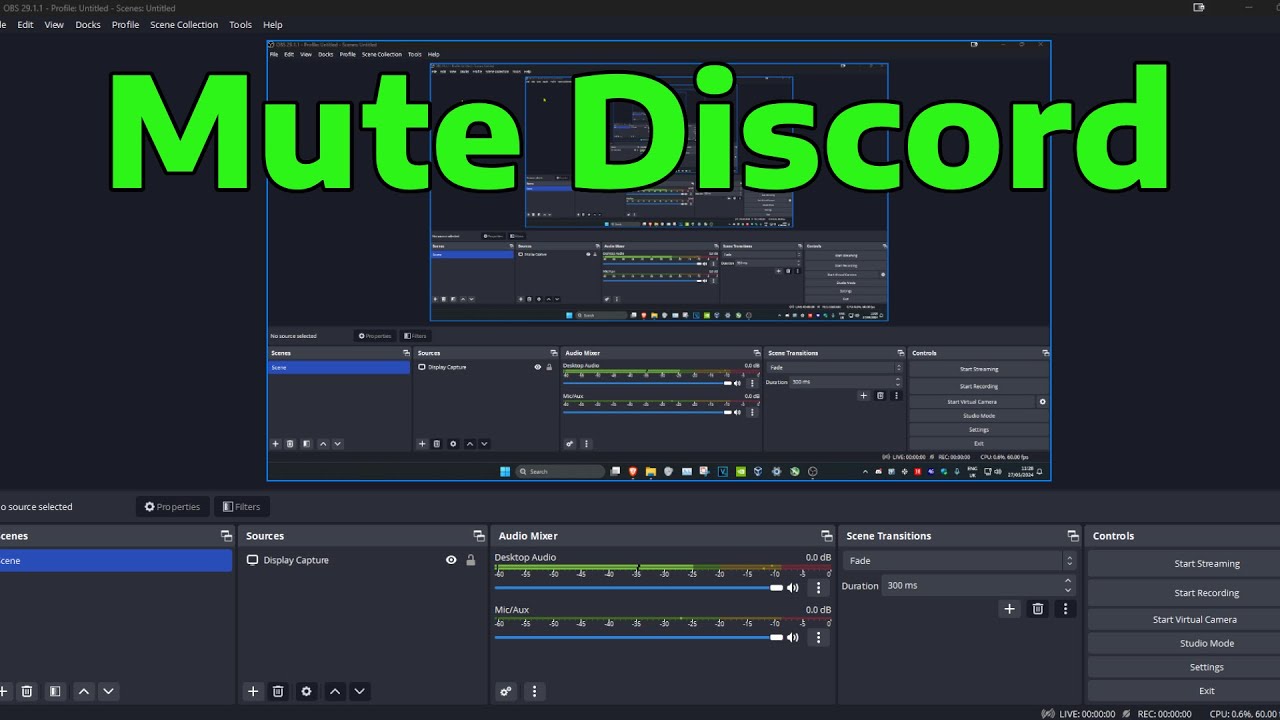Start Virtual Camera
Screen dimensions: 1280x720
tap(1194, 619)
